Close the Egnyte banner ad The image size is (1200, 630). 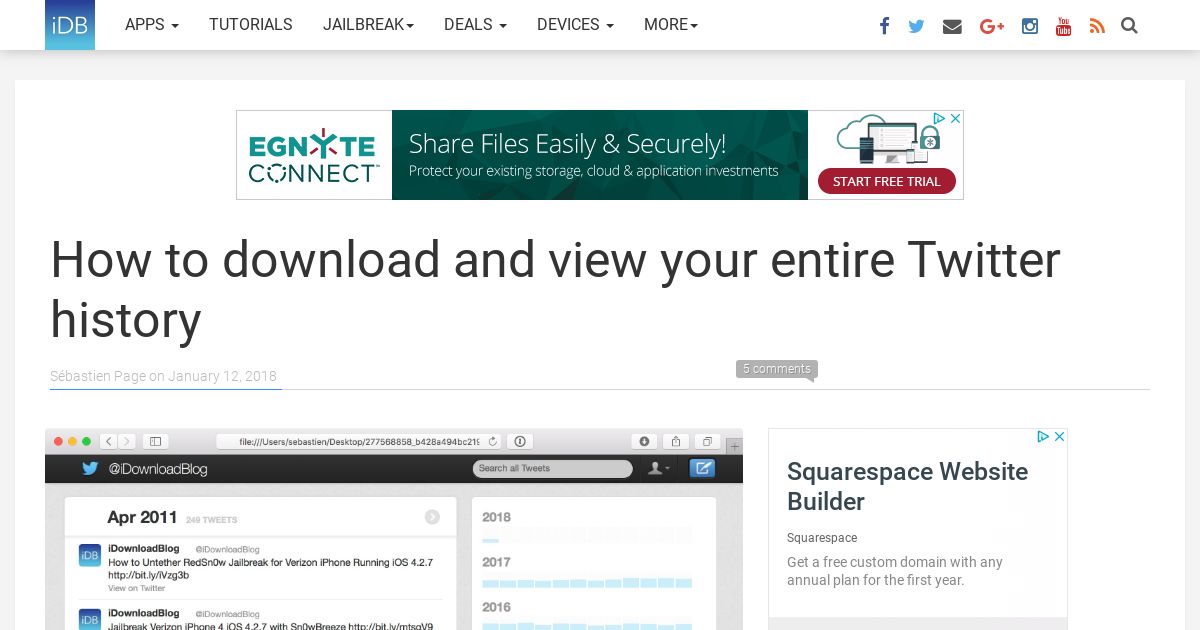tap(955, 118)
